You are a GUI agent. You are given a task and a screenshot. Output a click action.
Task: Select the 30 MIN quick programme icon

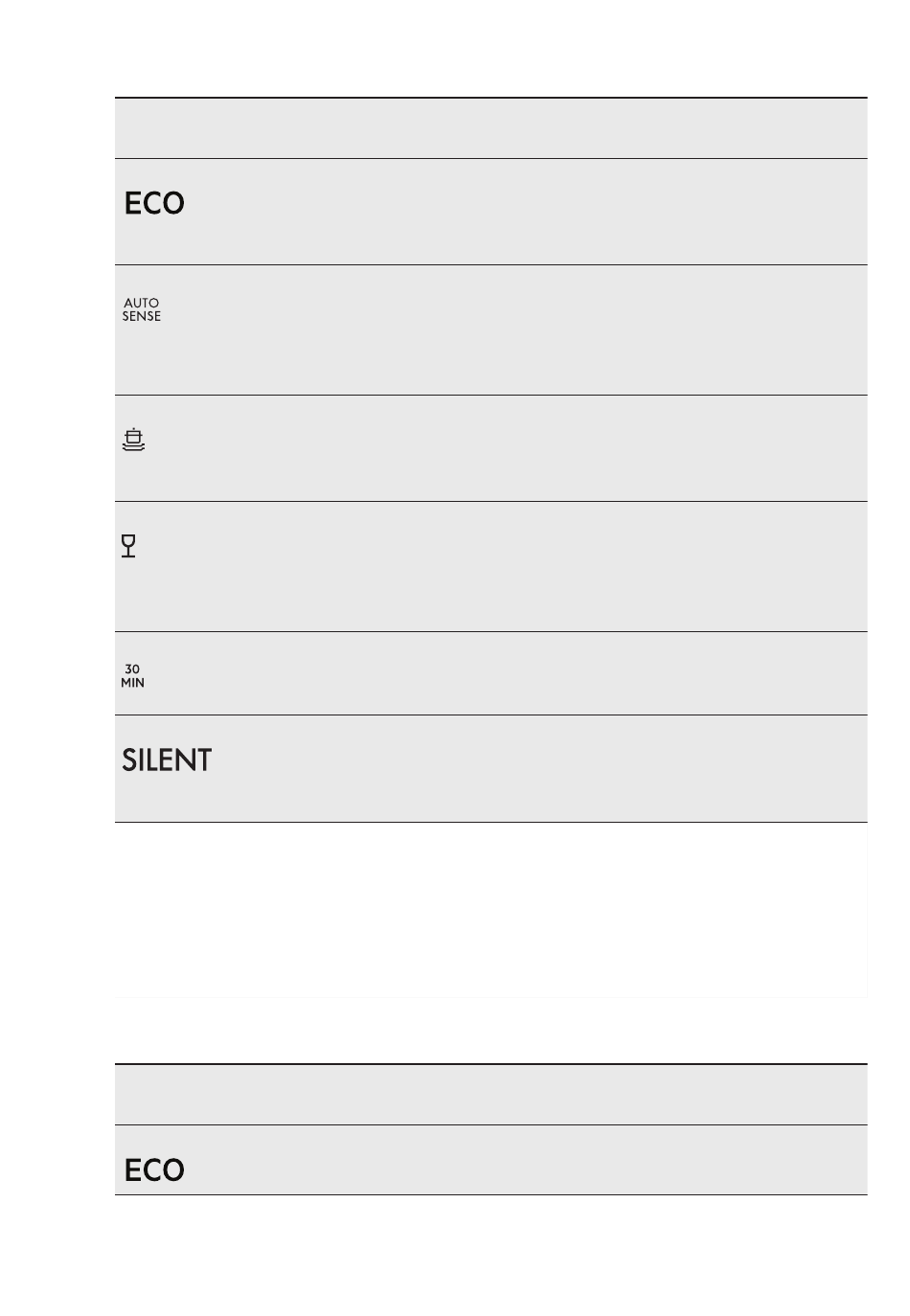132,676
